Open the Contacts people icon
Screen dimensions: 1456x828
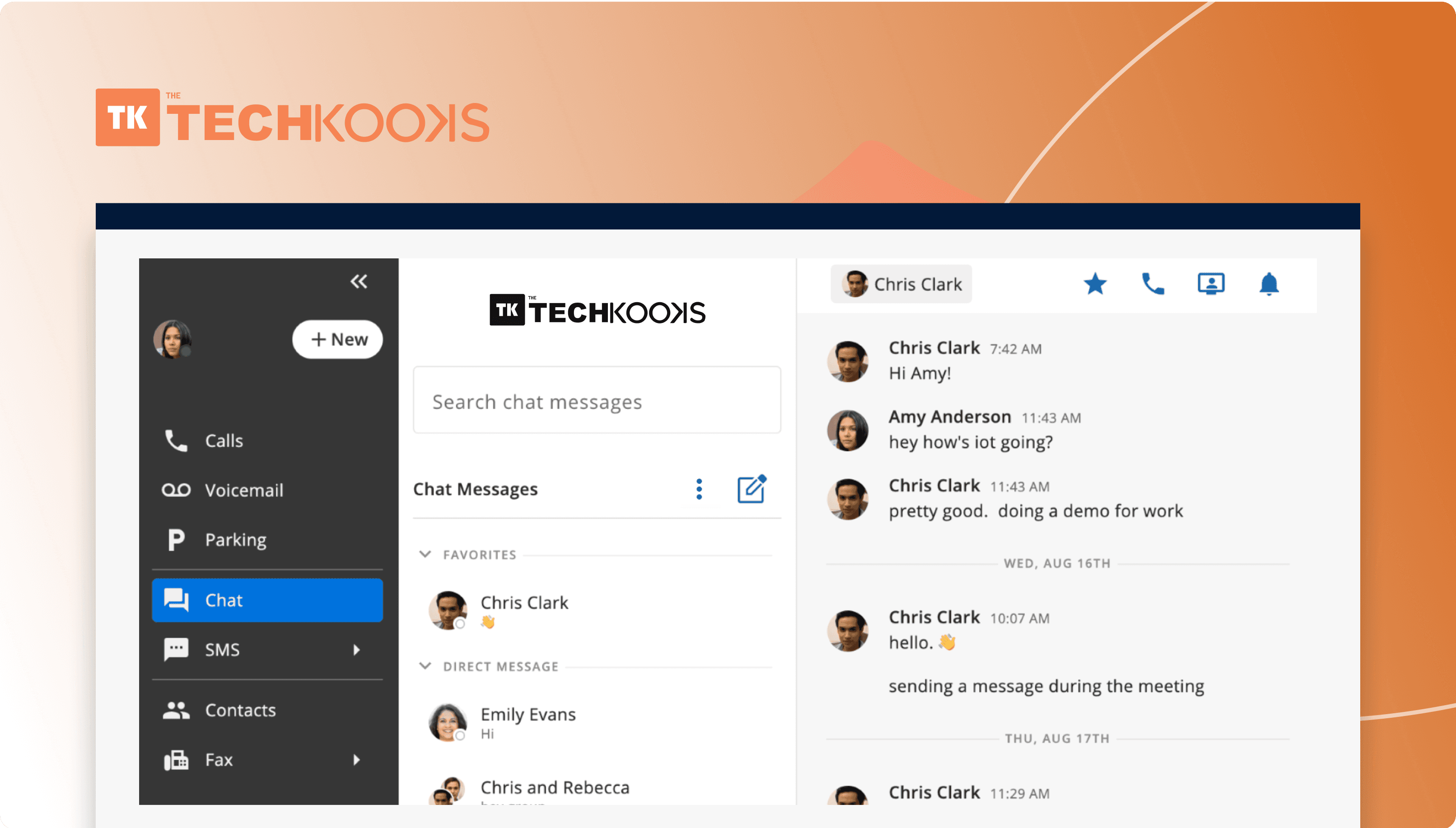pos(176,710)
